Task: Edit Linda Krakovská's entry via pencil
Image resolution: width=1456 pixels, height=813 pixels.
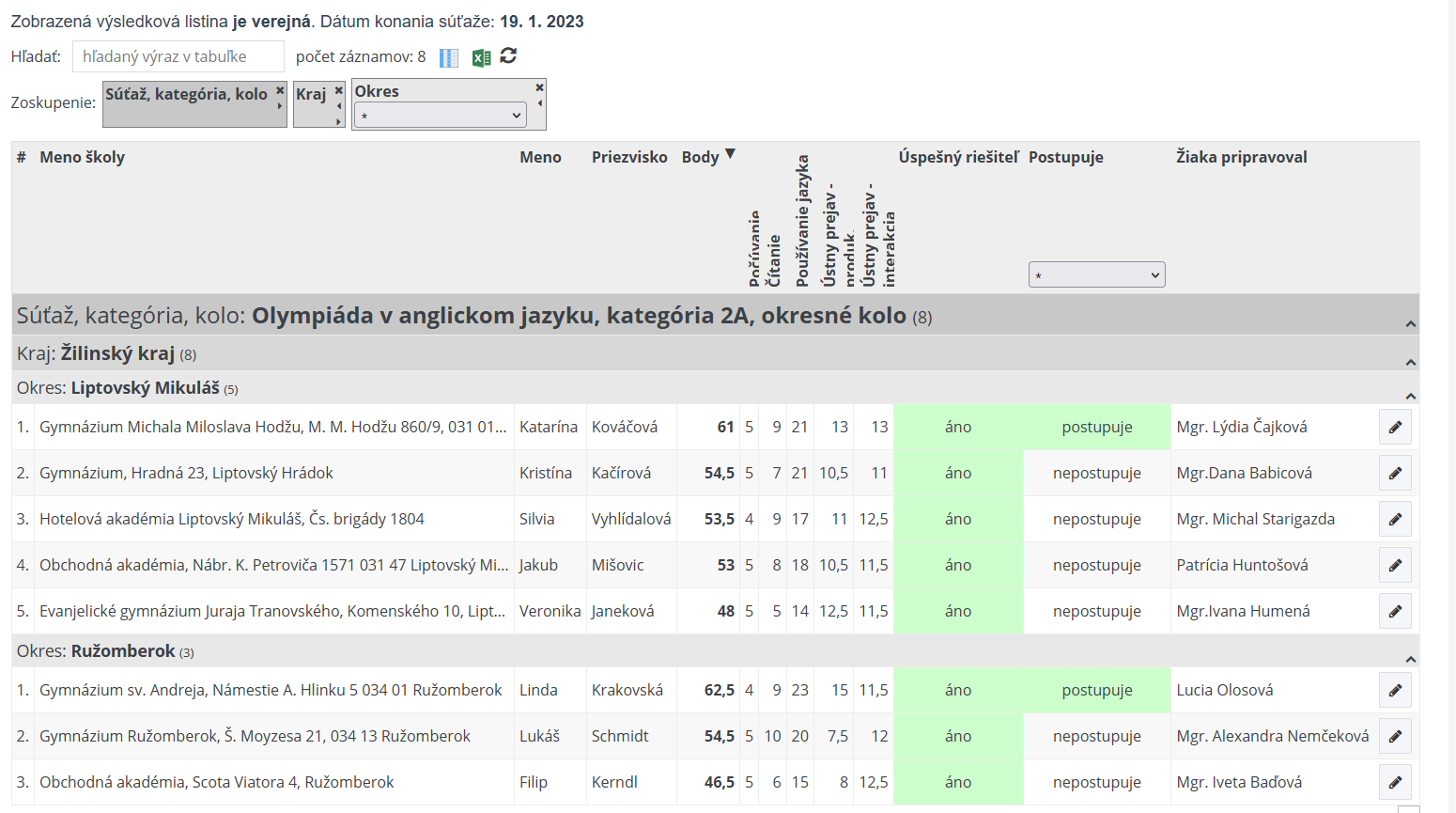Action: tap(1395, 690)
